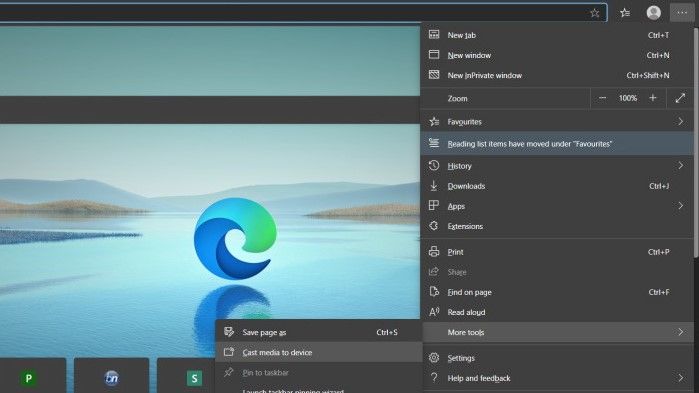Click the Find on page icon
This screenshot has height=393, width=699.
[434, 292]
